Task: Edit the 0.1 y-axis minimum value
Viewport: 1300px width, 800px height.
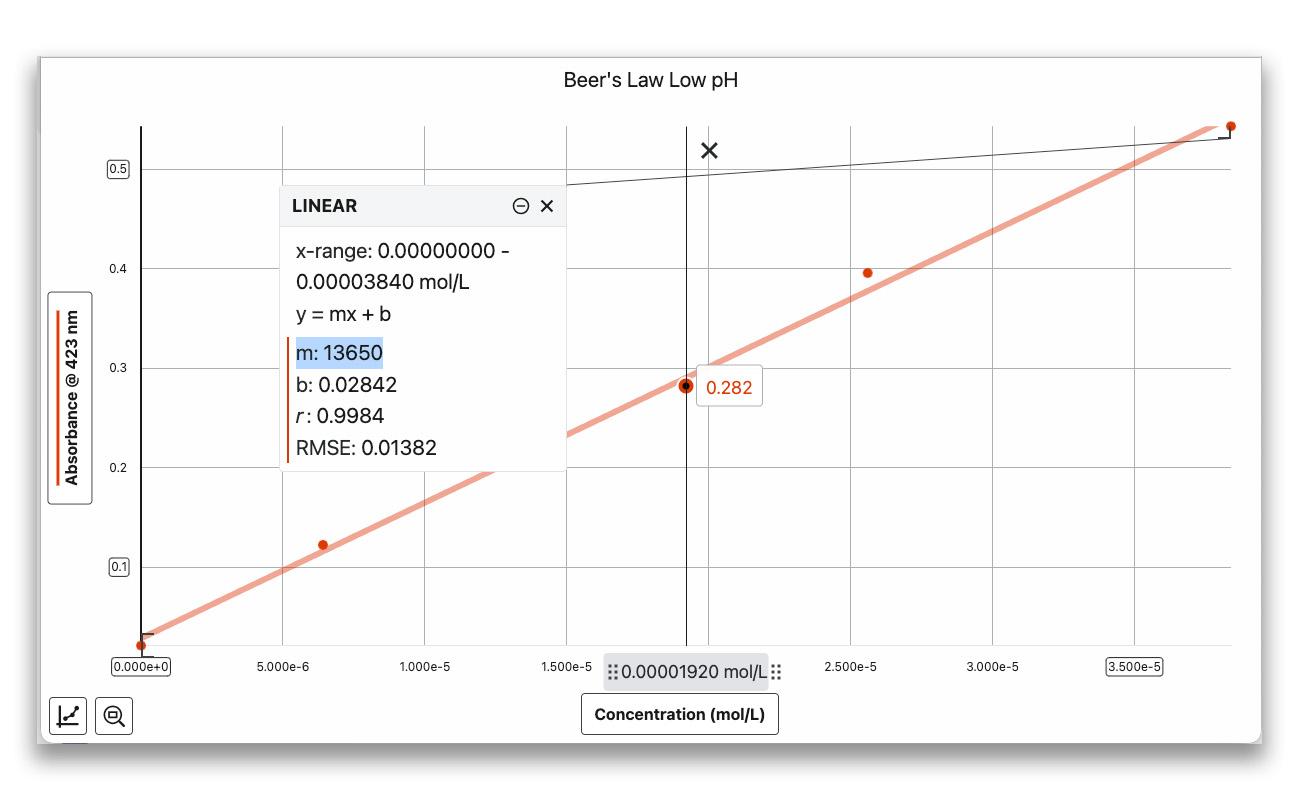Action: (118, 567)
